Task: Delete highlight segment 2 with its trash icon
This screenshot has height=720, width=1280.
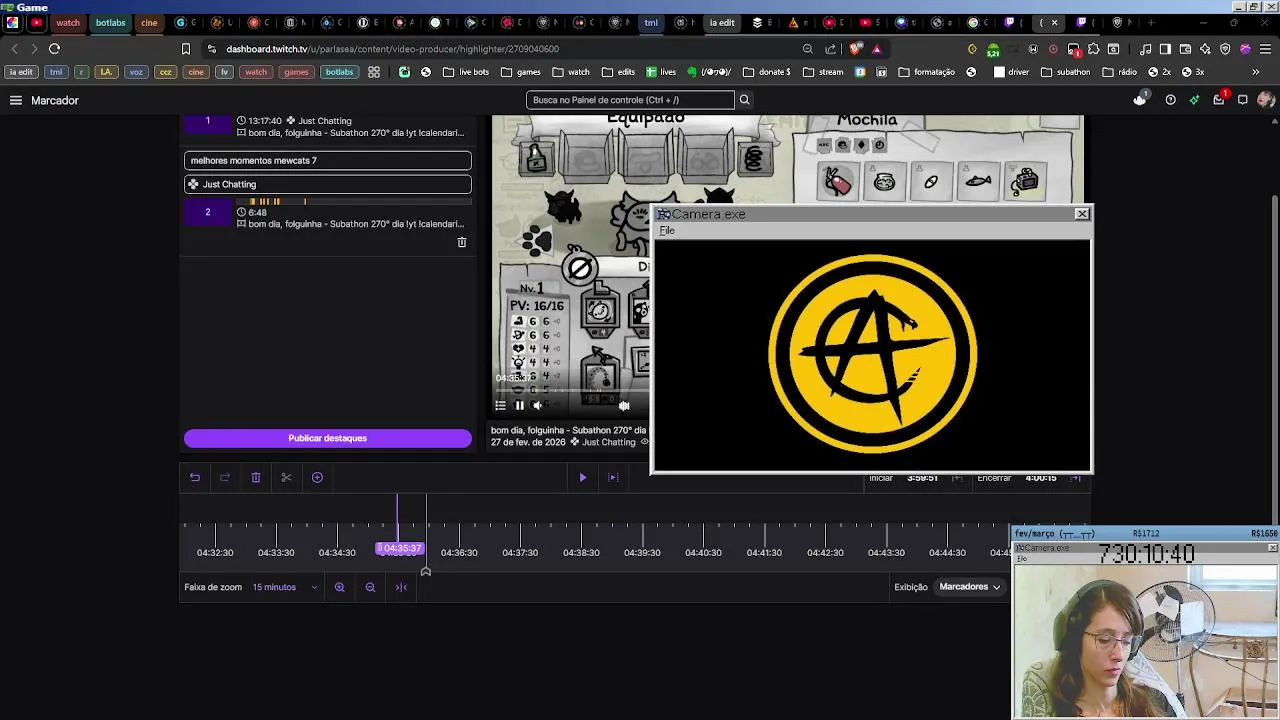Action: (462, 242)
